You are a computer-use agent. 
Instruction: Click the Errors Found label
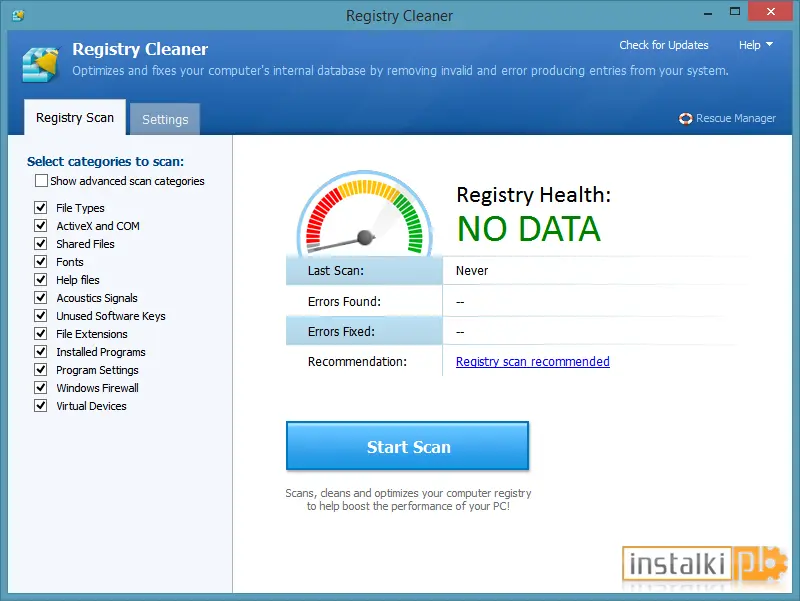(344, 302)
